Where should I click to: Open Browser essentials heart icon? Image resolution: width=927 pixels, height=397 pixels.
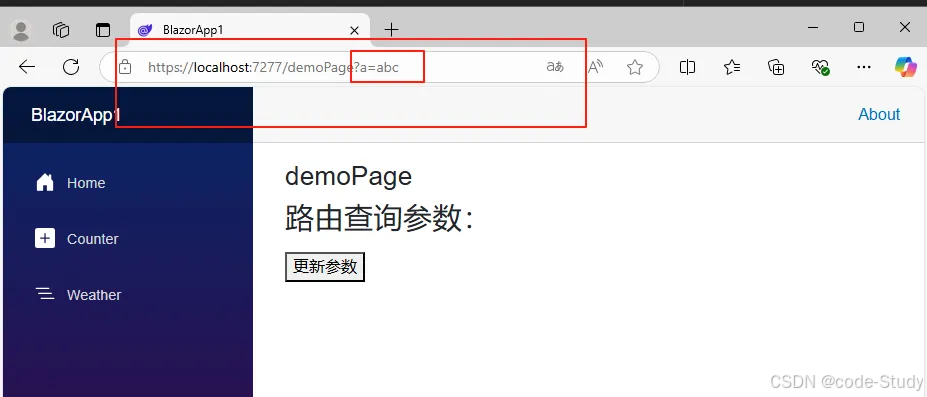click(x=821, y=67)
